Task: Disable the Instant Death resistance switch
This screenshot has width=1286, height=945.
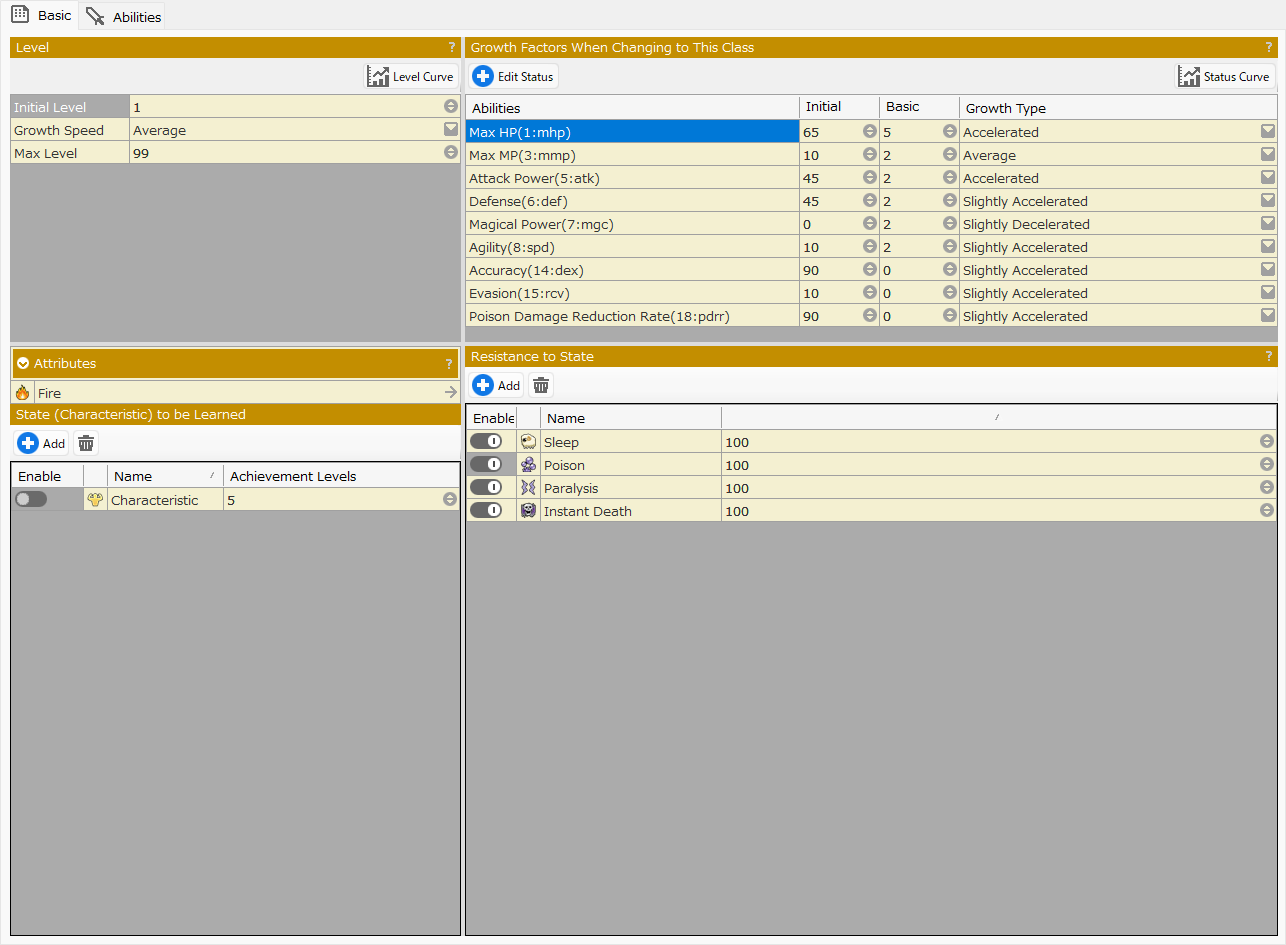Action: pos(486,511)
